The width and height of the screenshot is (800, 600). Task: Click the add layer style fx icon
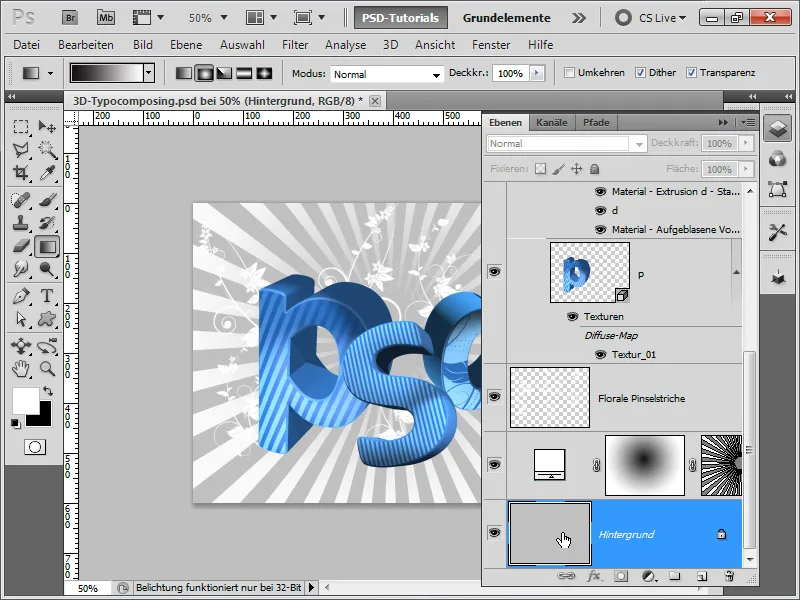pos(593,576)
